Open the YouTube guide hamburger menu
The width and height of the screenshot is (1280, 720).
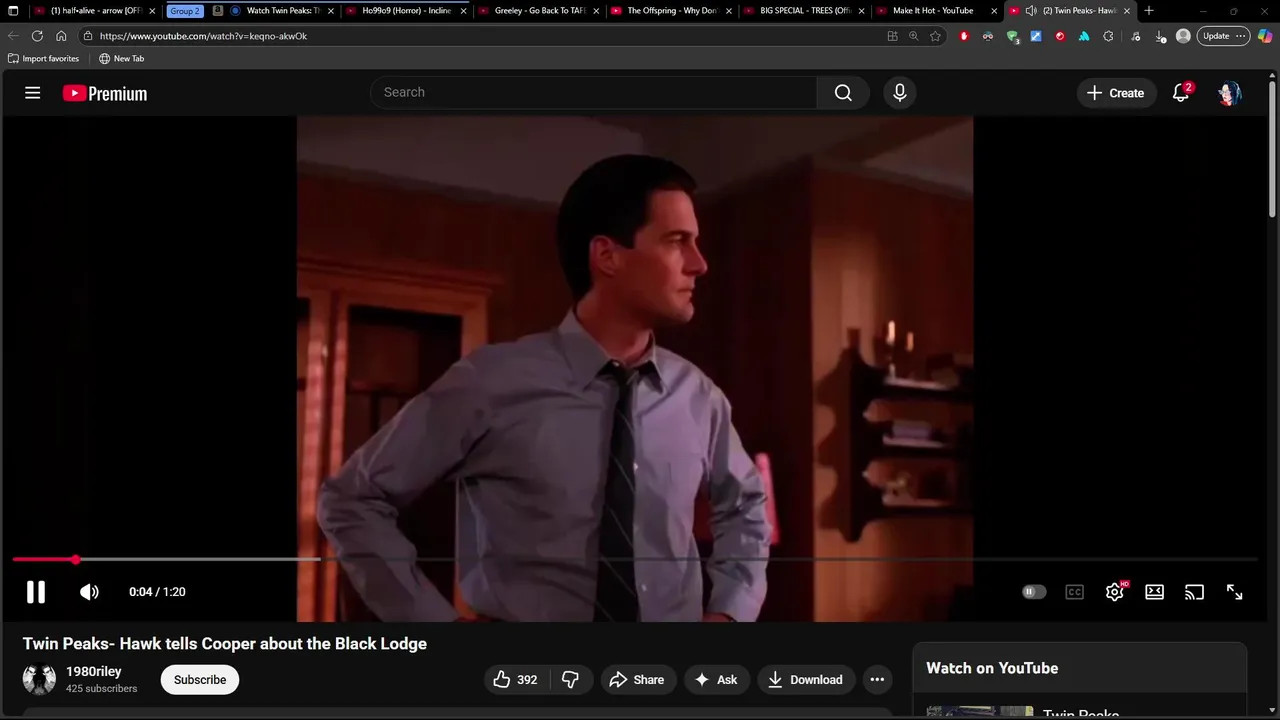click(x=33, y=93)
